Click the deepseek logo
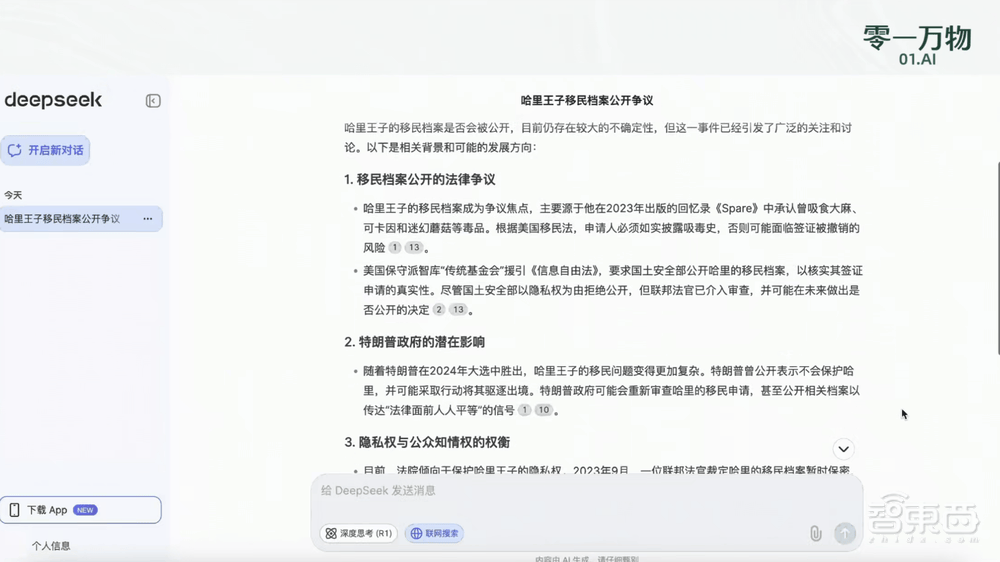Viewport: 1000px width, 562px height. [53, 100]
